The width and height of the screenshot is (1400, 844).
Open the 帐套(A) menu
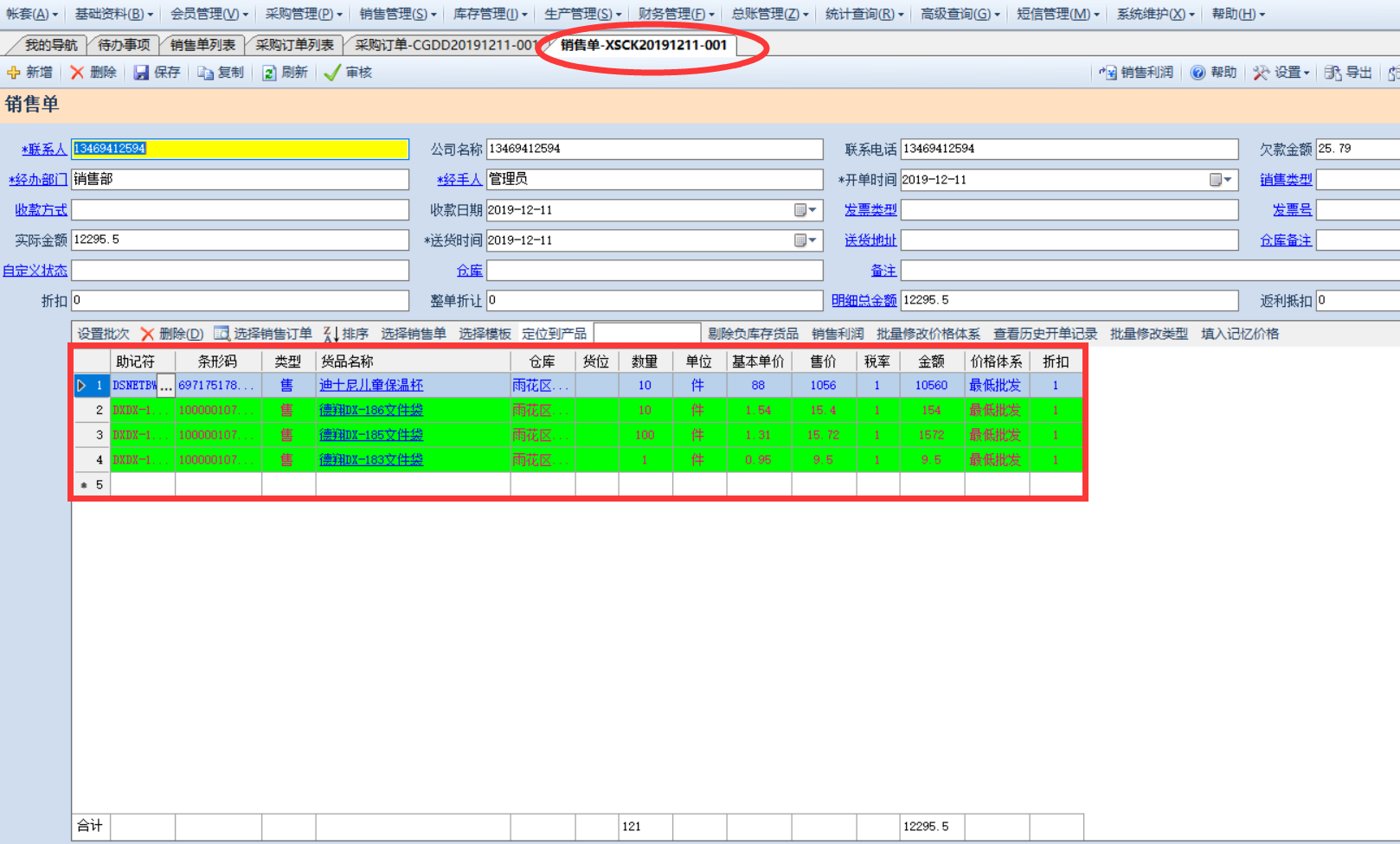click(x=31, y=14)
